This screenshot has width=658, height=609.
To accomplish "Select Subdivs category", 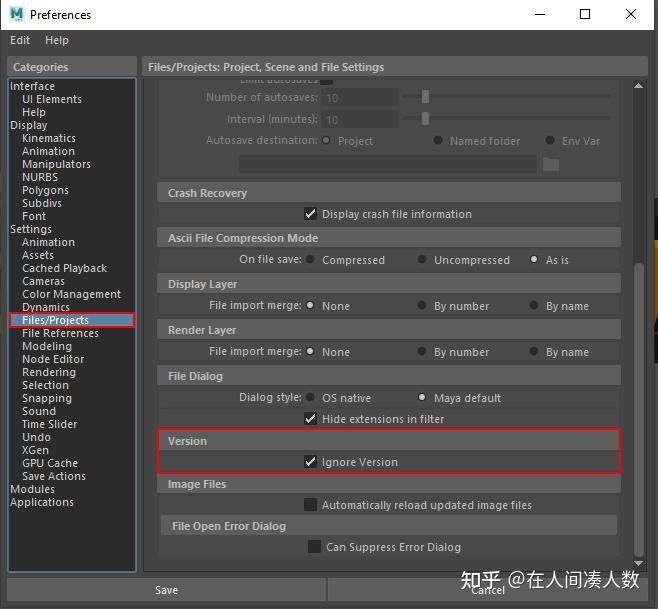I will pos(42,203).
